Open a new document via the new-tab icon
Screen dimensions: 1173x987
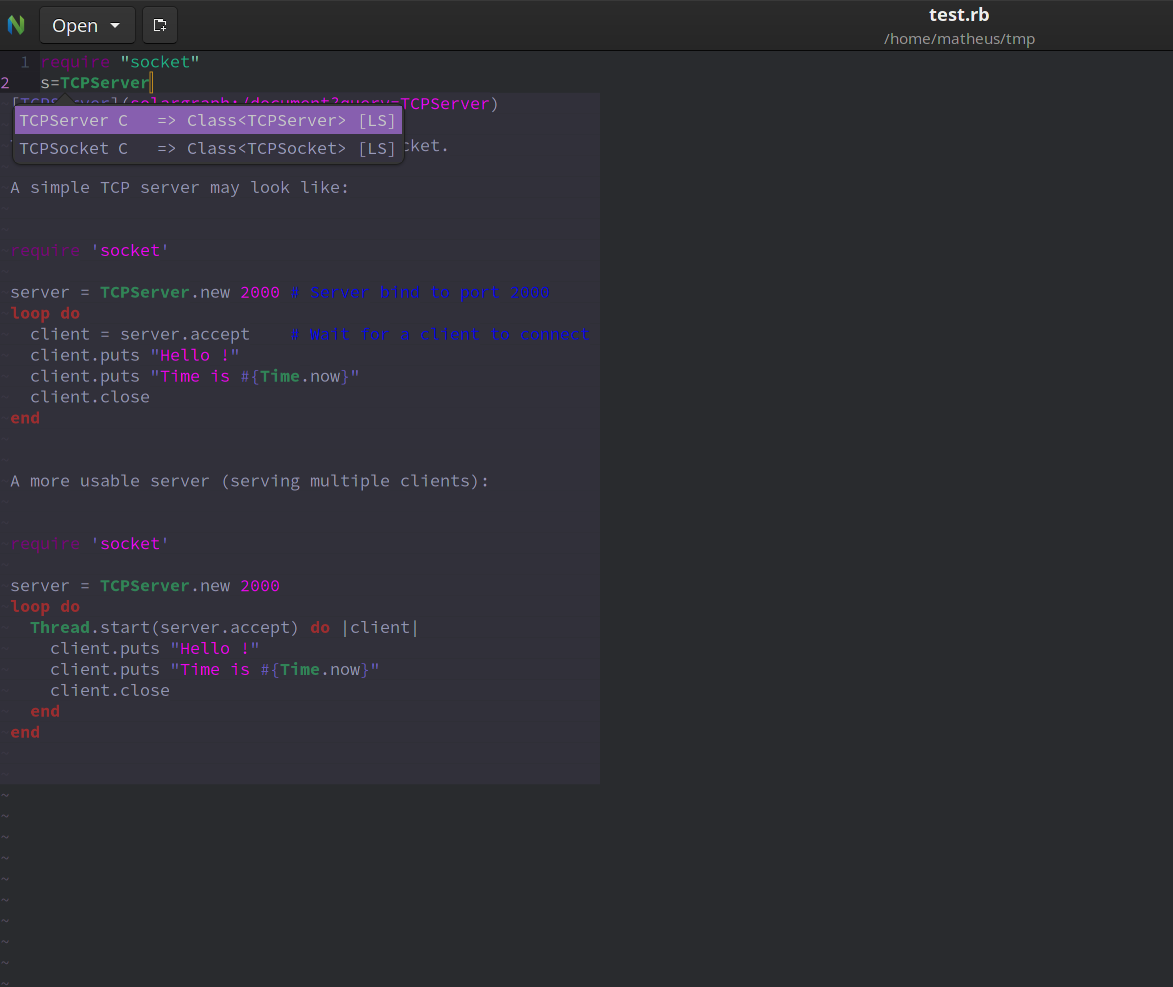[x=160, y=25]
